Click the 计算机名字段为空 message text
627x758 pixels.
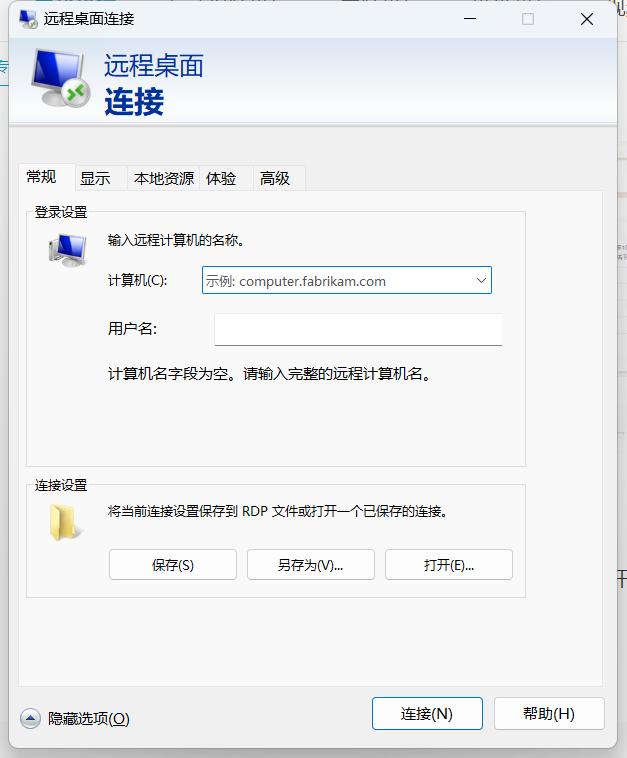pyautogui.click(x=269, y=374)
